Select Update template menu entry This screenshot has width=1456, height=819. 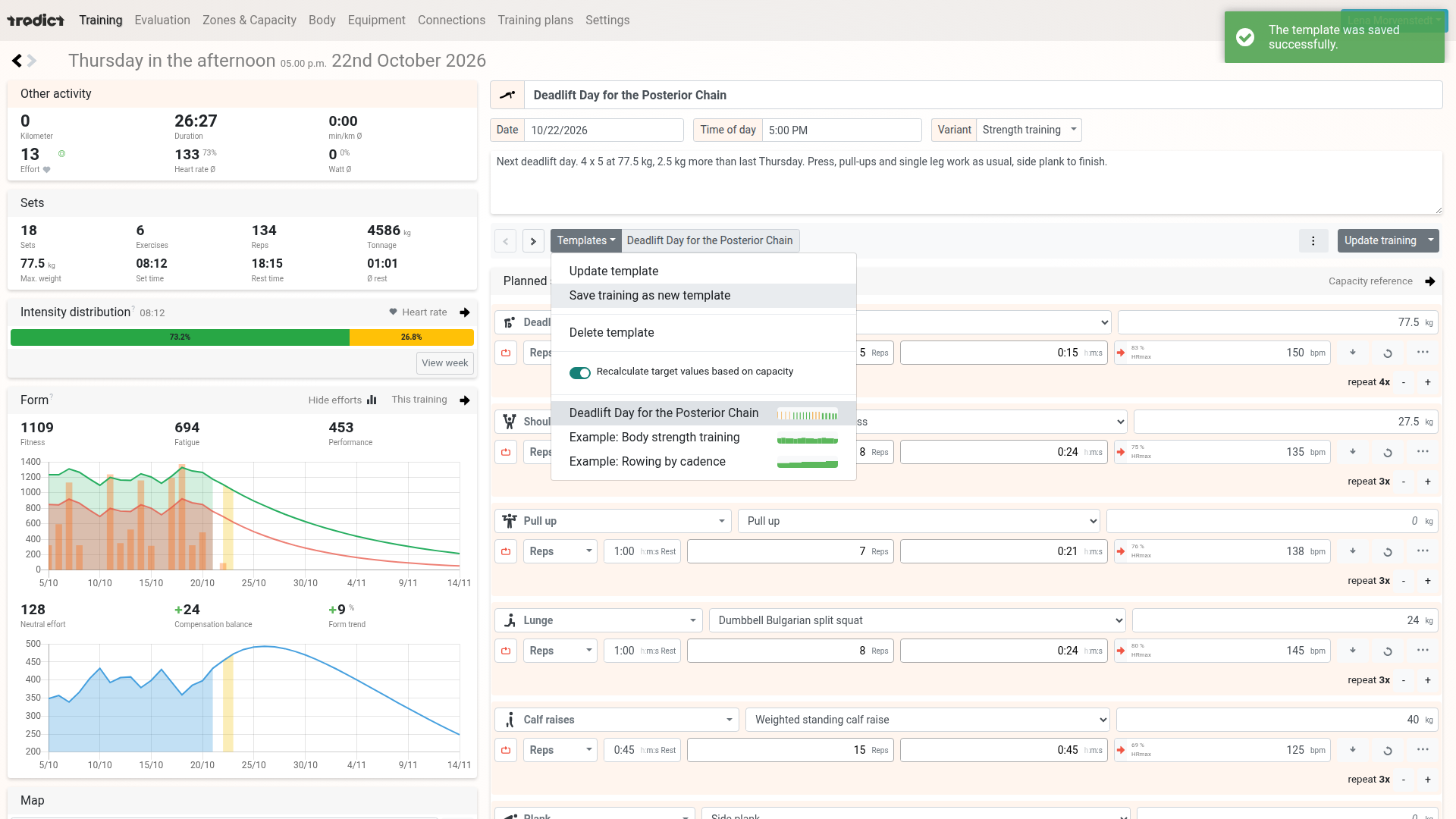704,271
